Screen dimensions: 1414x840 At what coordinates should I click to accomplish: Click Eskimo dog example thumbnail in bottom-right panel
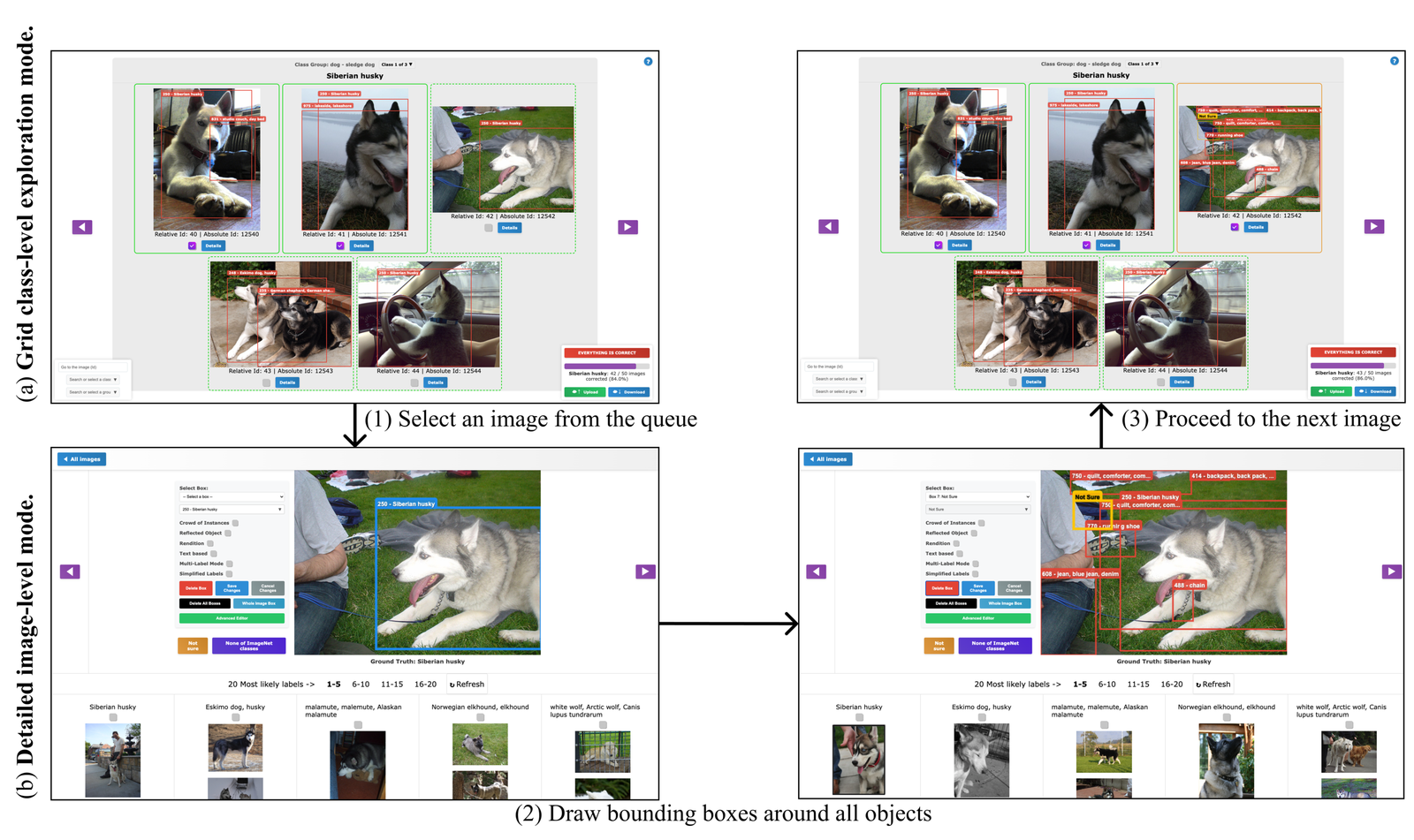[981, 761]
